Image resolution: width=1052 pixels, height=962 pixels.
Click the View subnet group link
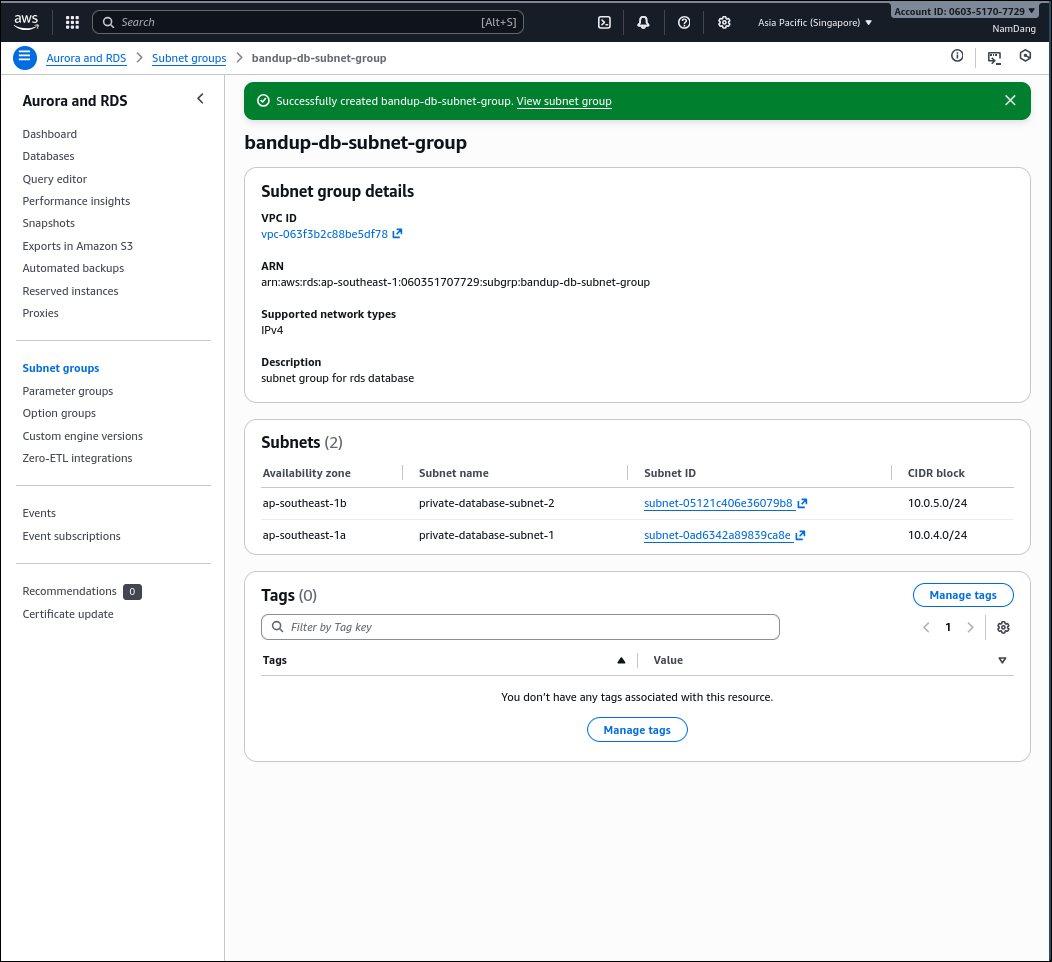(563, 101)
